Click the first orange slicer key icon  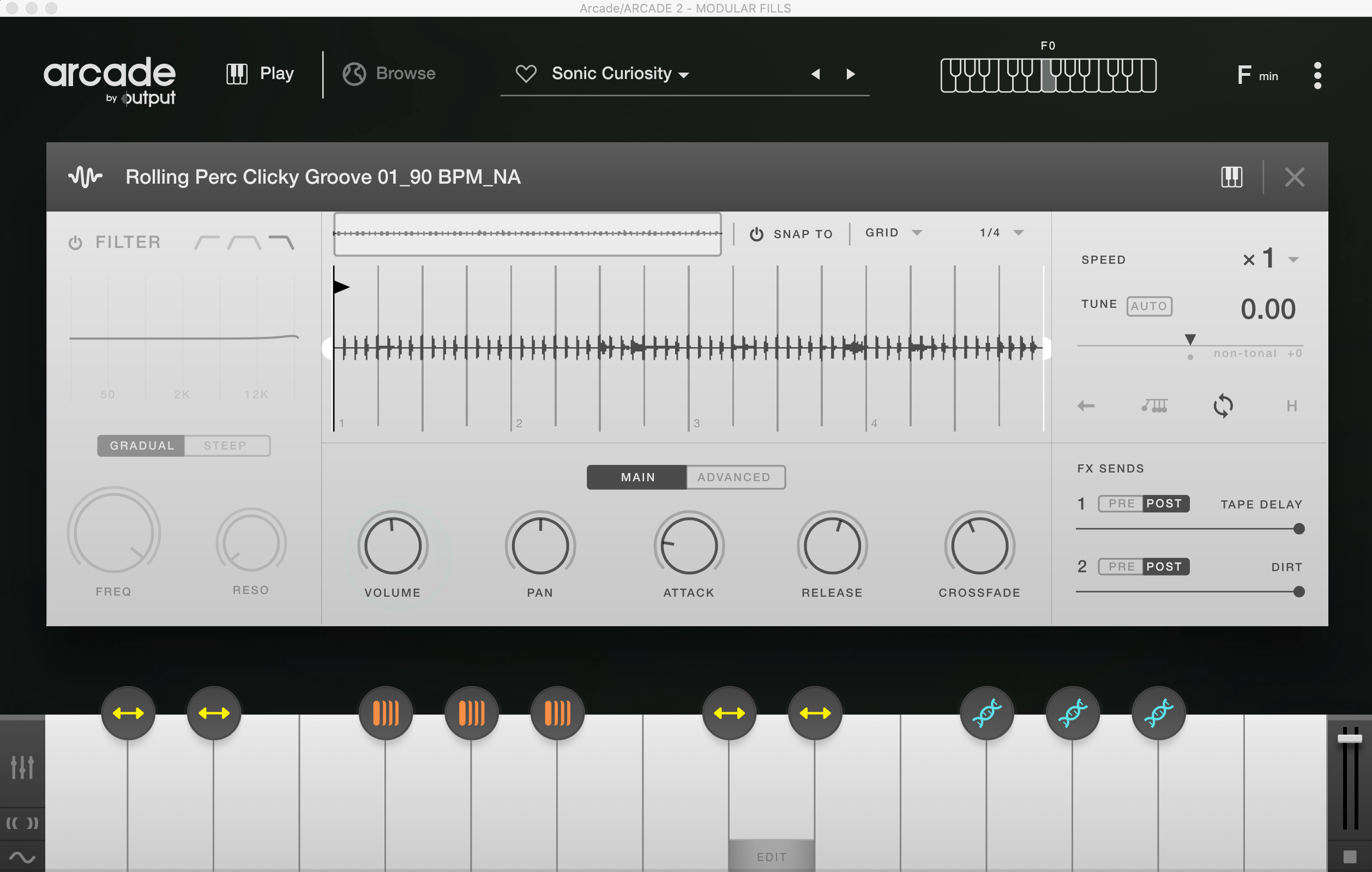pos(386,712)
